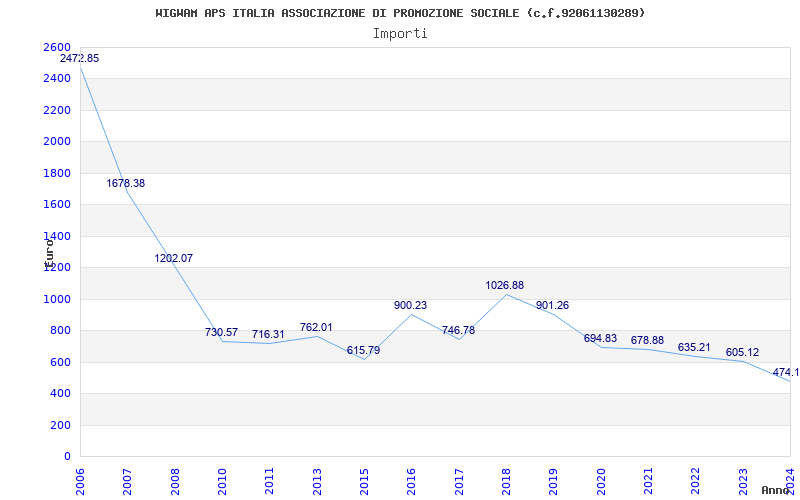
Task: Click the 2010 x-axis year label
Action: click(222, 481)
